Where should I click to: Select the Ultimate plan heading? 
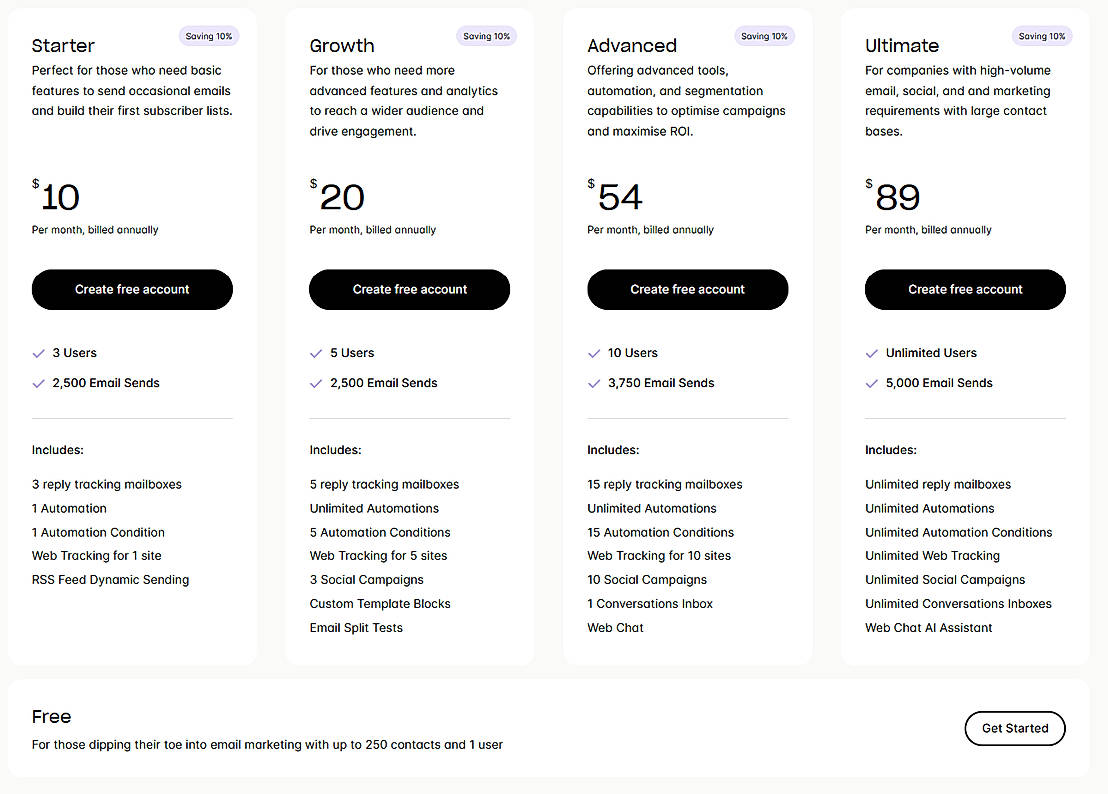(902, 46)
